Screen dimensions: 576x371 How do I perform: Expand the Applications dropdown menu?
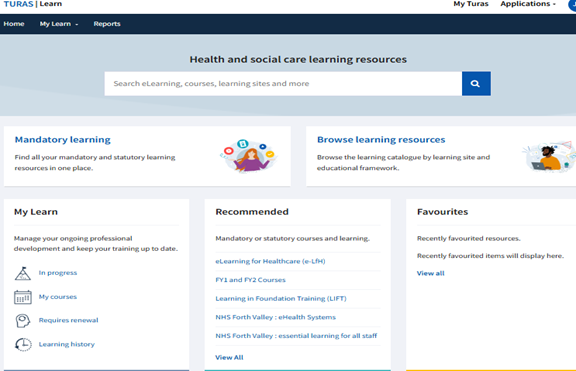[x=528, y=4]
